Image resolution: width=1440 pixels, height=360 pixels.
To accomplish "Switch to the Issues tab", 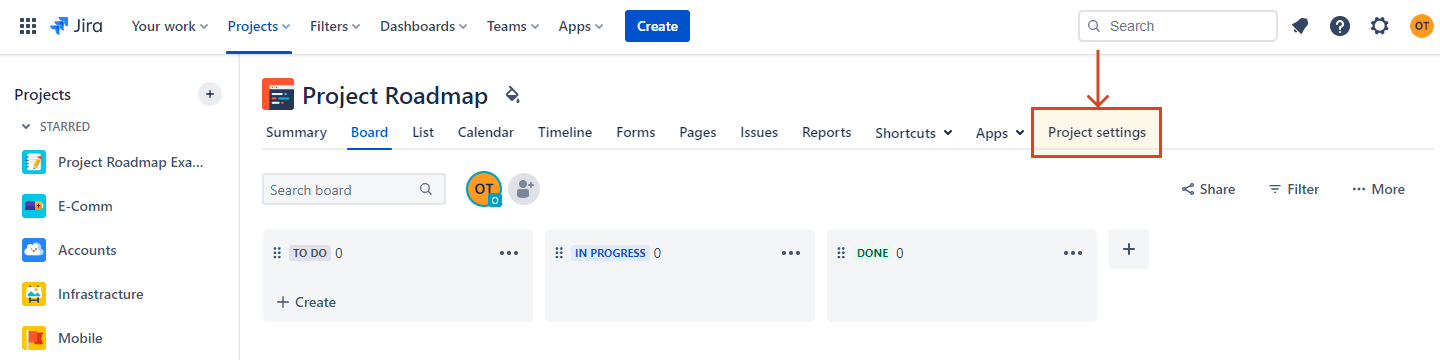I will 759,132.
